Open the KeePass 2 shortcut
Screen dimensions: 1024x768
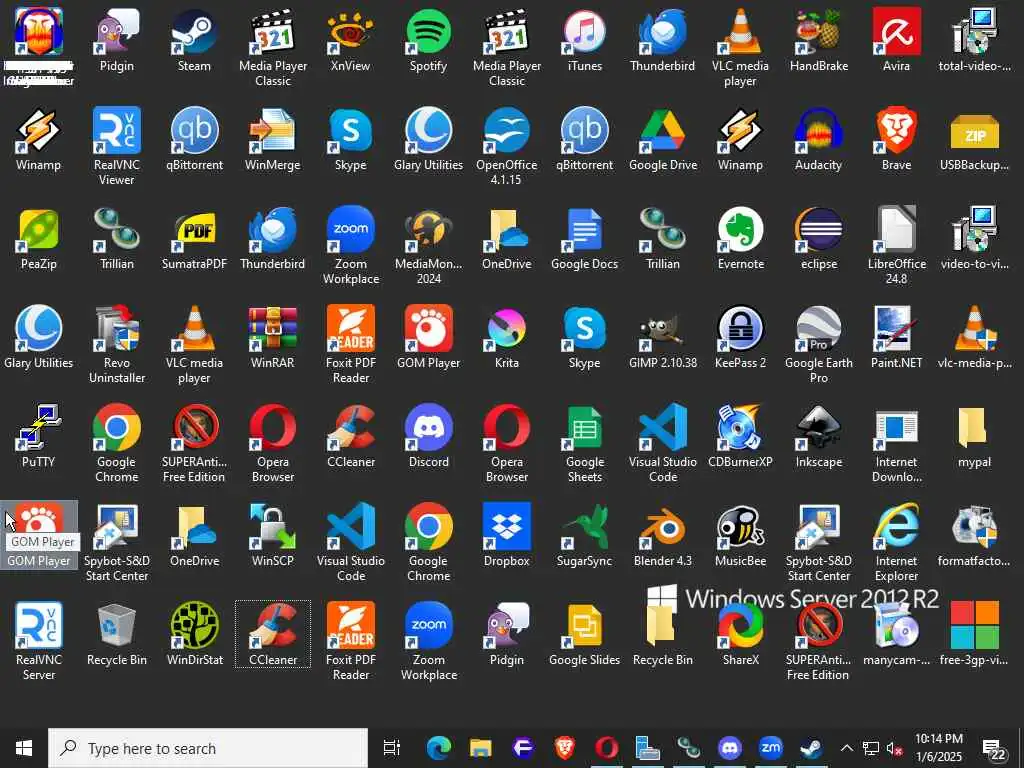(x=741, y=338)
